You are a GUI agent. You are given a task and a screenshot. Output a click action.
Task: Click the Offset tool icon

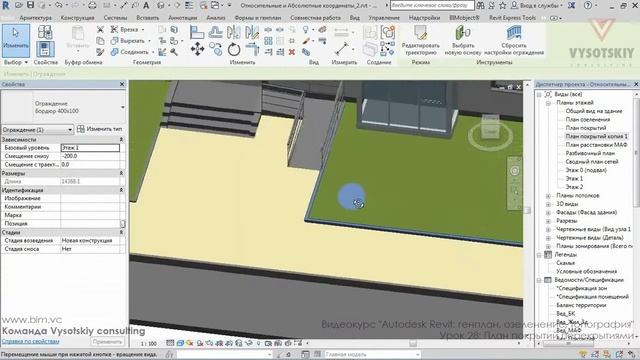point(216,32)
